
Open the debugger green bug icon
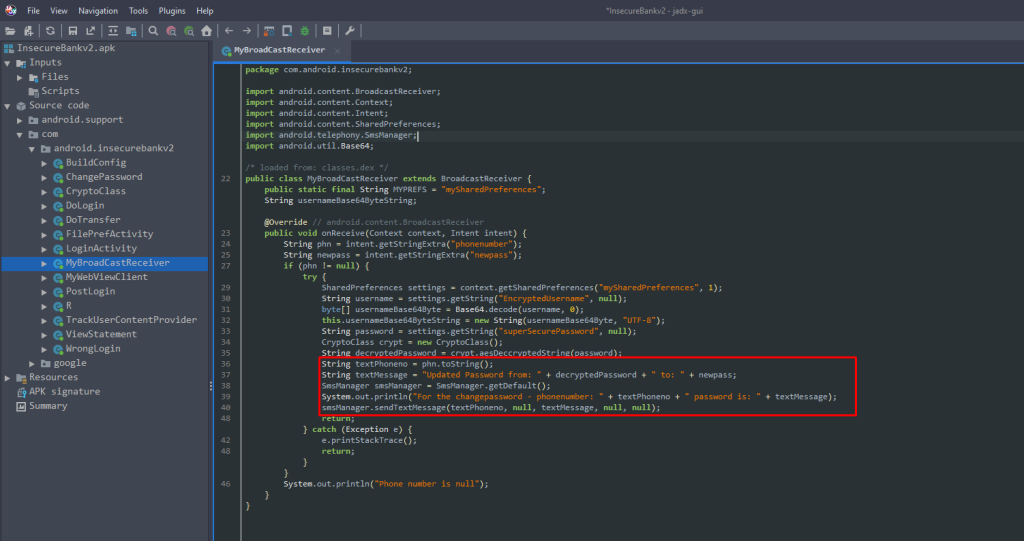tap(305, 31)
